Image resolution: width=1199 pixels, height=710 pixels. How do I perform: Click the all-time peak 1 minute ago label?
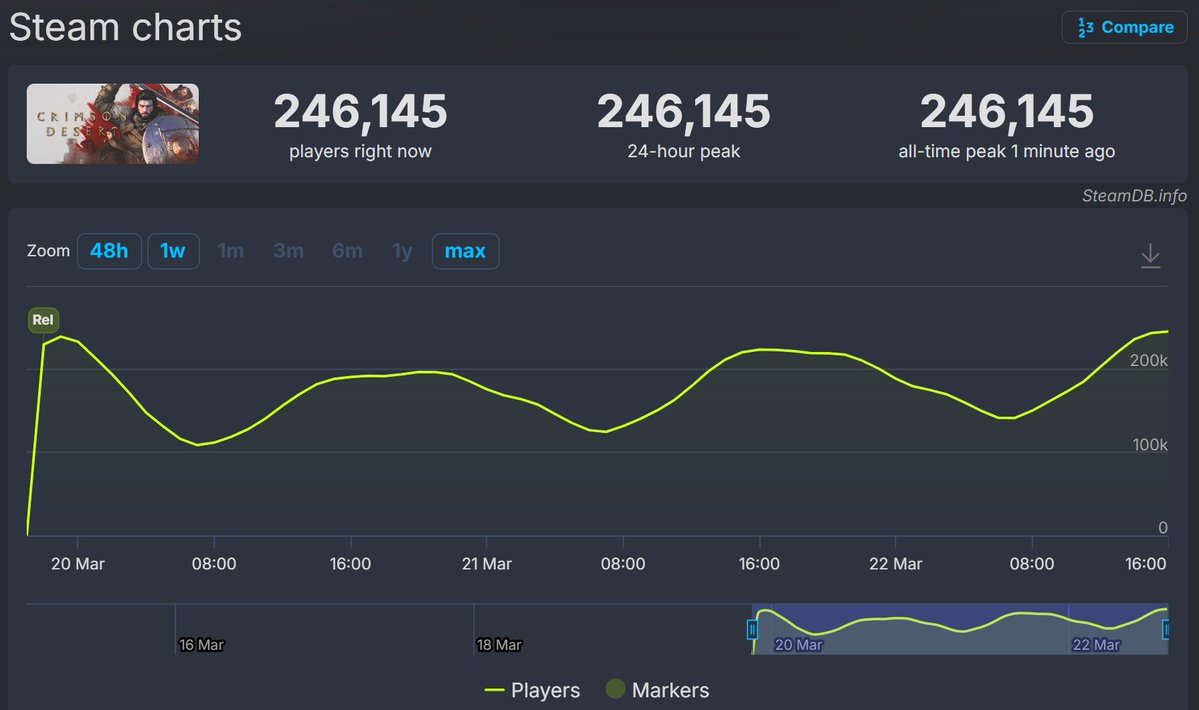1006,151
